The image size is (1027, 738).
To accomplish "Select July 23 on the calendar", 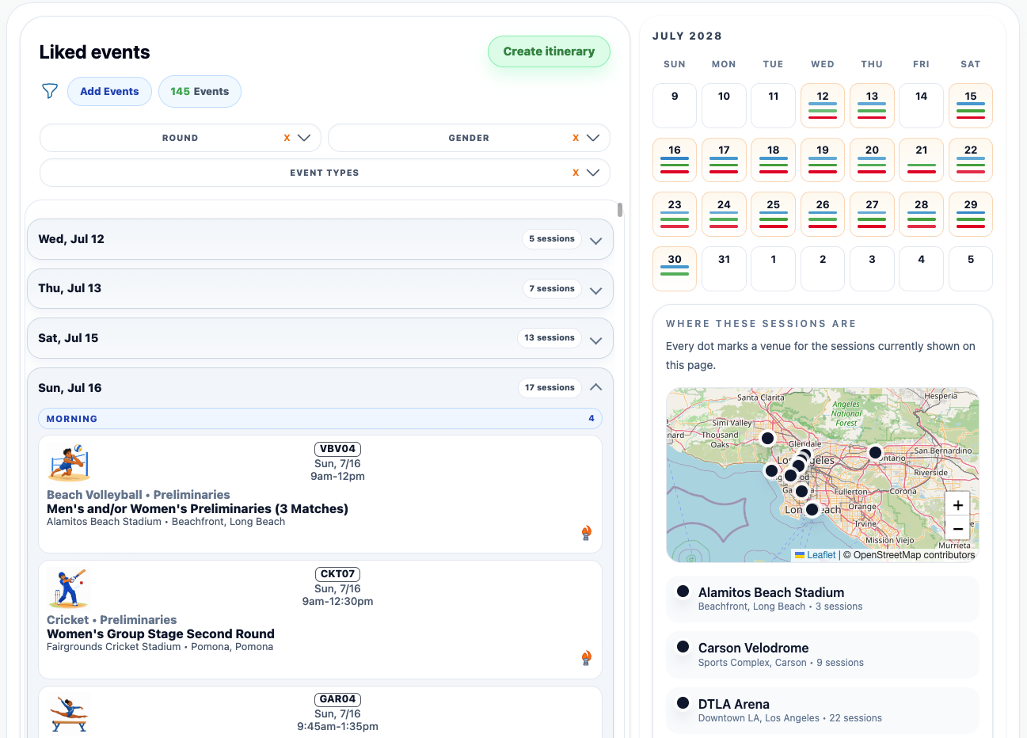I will click(x=675, y=214).
